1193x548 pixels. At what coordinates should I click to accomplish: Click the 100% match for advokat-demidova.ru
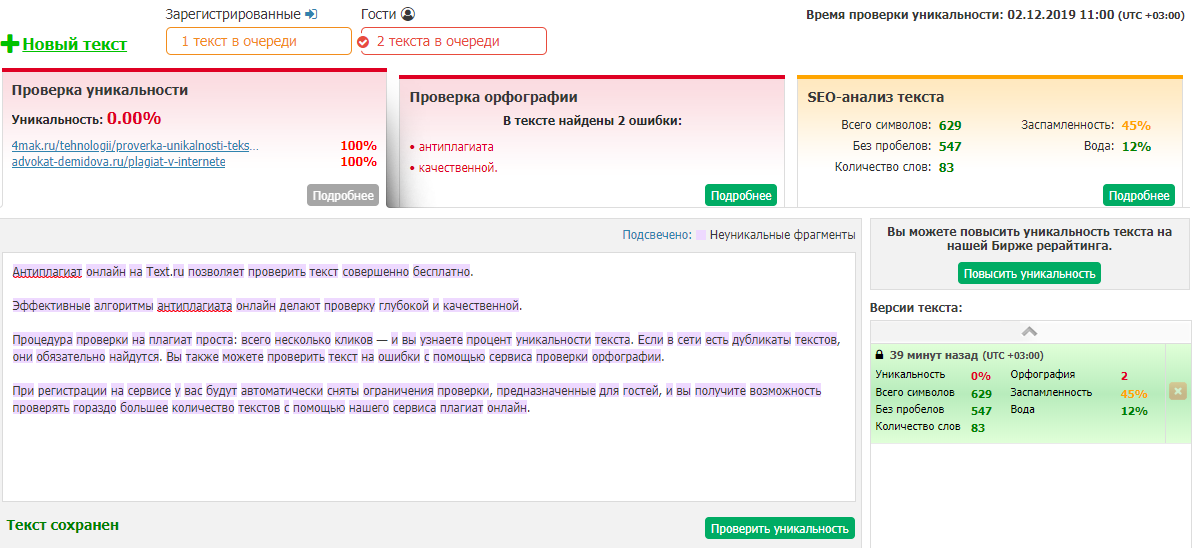[x=358, y=161]
